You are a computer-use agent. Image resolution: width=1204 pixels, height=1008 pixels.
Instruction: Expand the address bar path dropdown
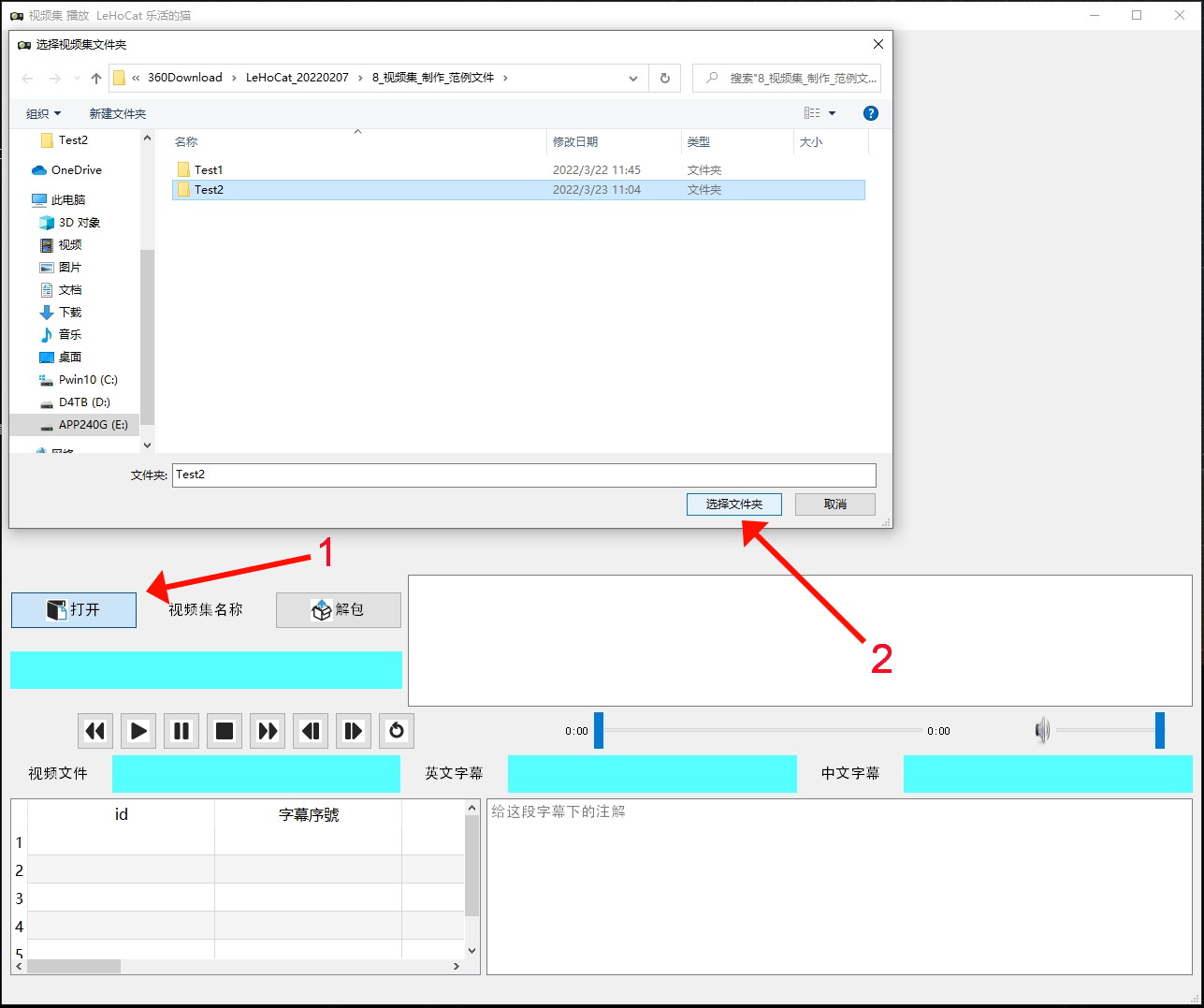pos(633,79)
